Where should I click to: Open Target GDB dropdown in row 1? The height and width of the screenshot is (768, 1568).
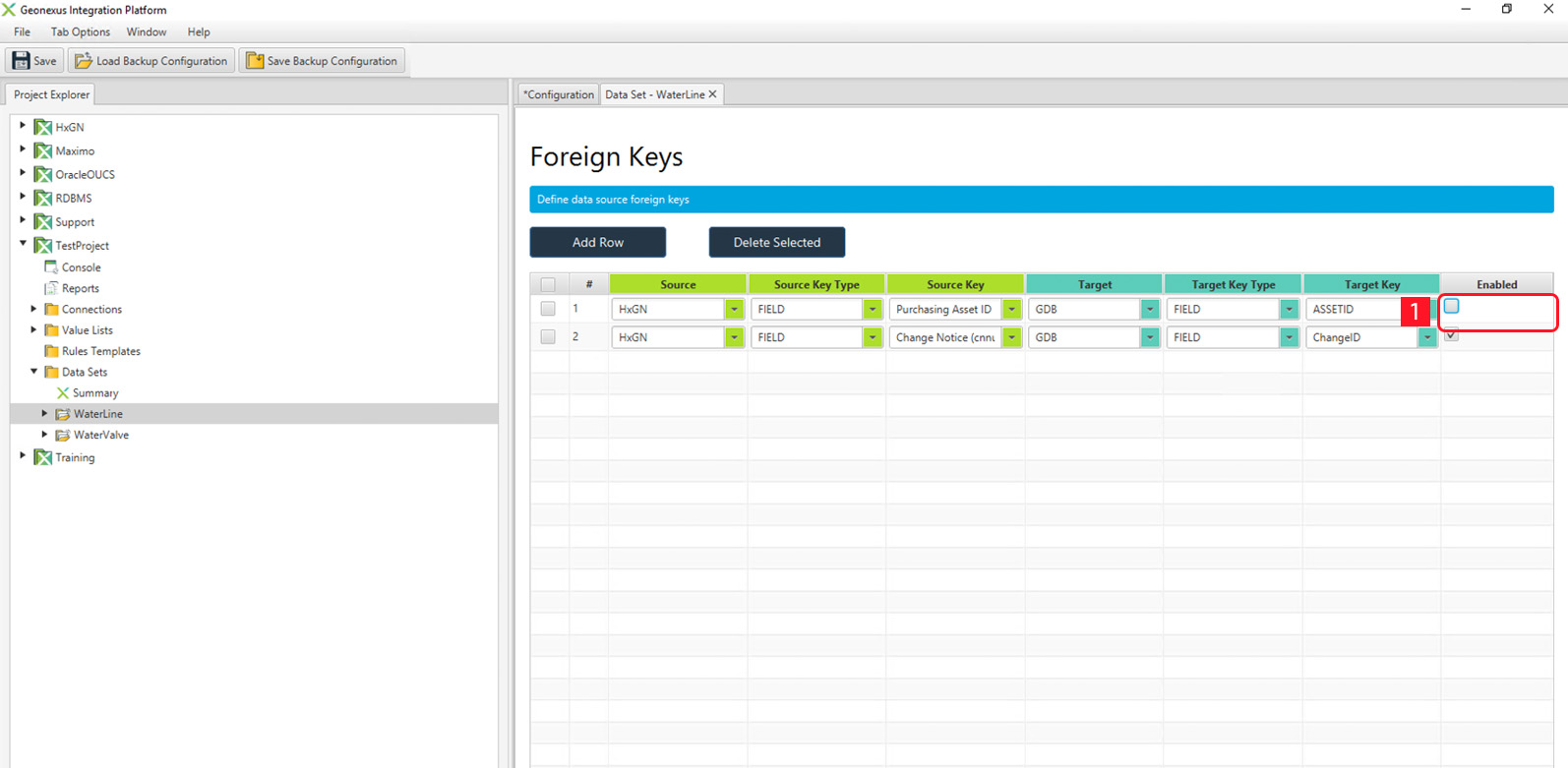1150,309
